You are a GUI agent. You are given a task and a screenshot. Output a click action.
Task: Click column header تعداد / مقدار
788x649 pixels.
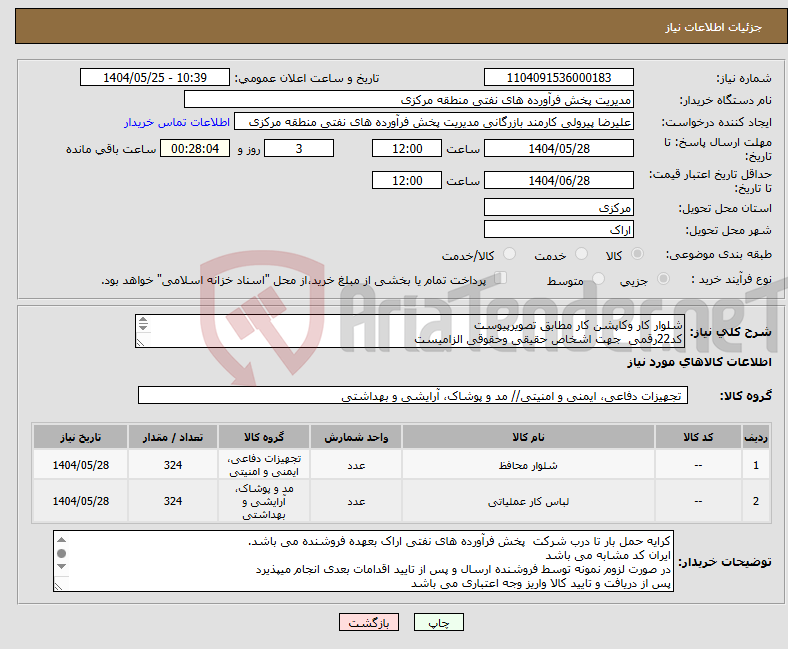pyautogui.click(x=172, y=437)
